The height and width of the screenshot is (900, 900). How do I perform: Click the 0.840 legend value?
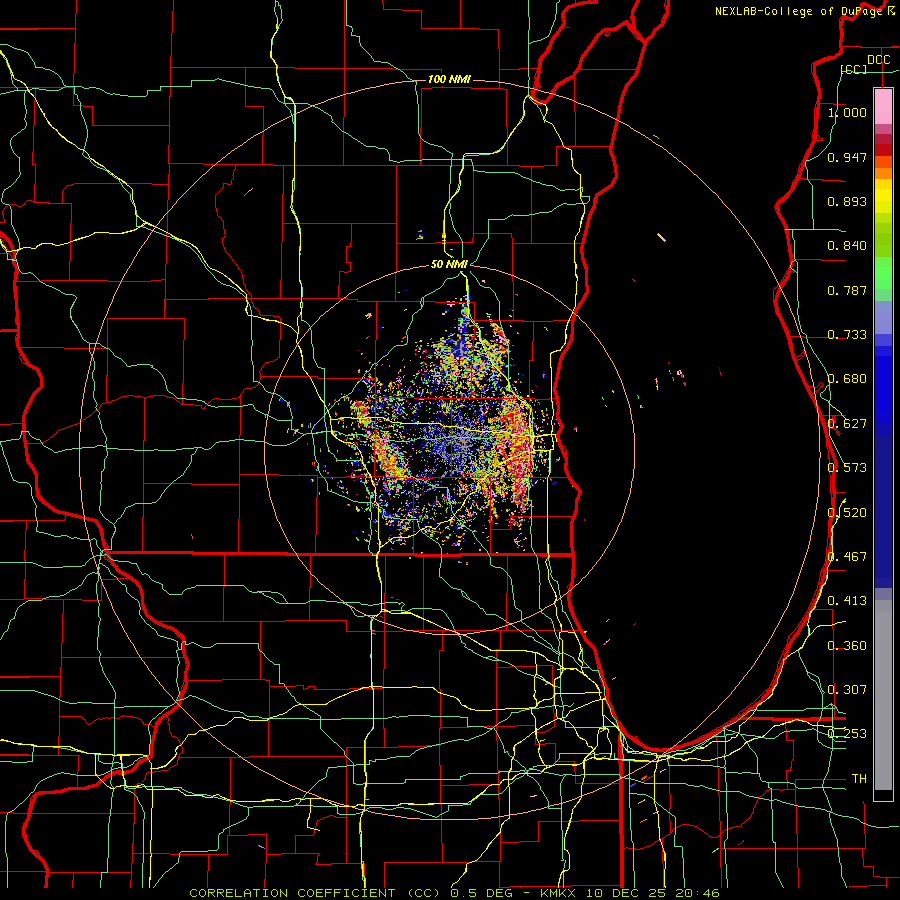click(847, 246)
